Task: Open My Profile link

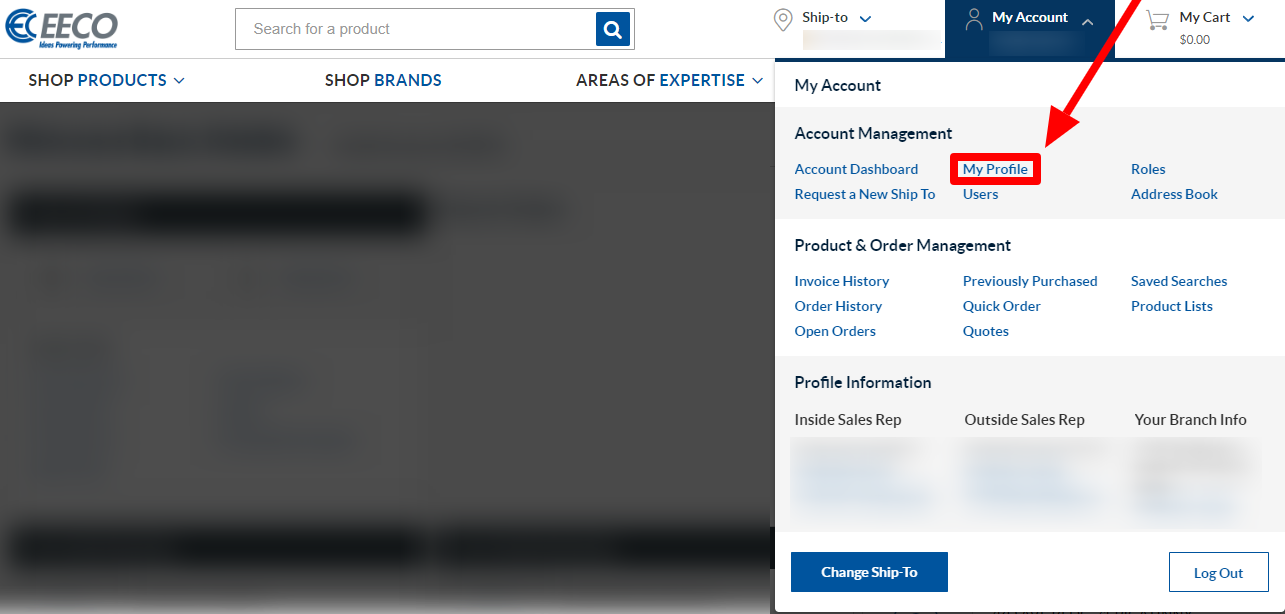Action: [x=995, y=169]
